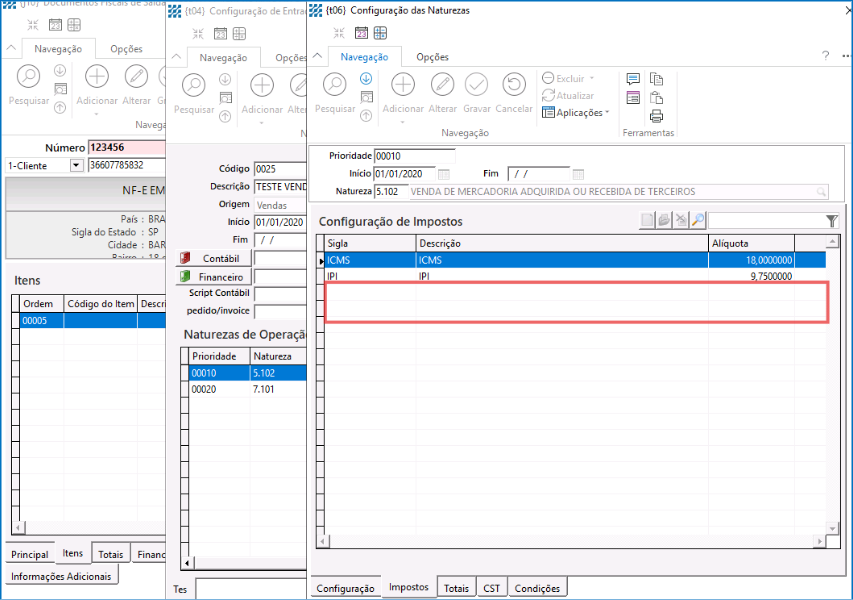The height and width of the screenshot is (600, 853).
Task: Click the Adicionar plus icon in Configuração das Naturezas
Action: pyautogui.click(x=403, y=85)
